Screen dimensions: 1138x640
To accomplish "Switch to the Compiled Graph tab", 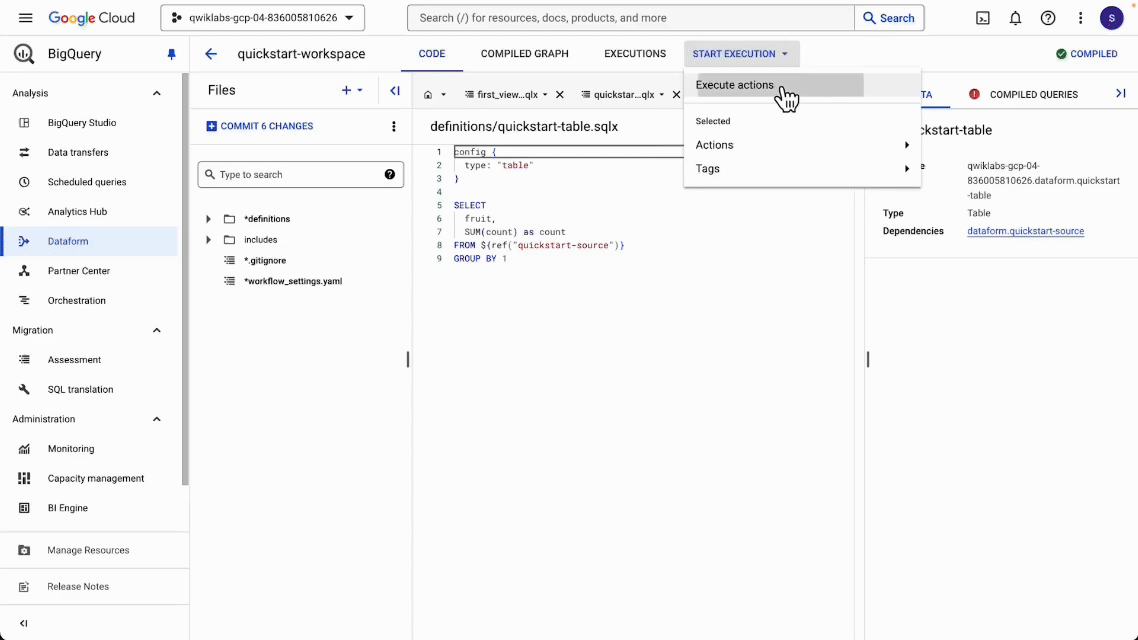I will tap(525, 54).
